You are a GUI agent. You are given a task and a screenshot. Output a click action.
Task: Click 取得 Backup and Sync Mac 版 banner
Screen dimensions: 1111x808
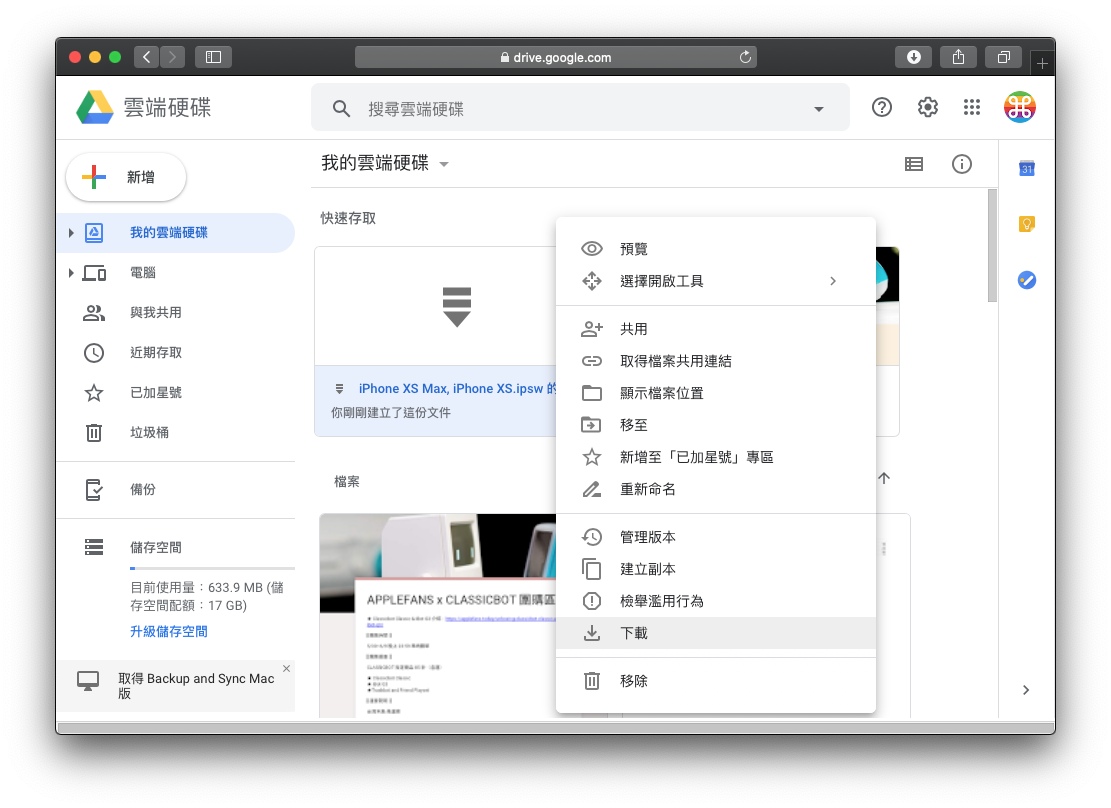[x=176, y=686]
